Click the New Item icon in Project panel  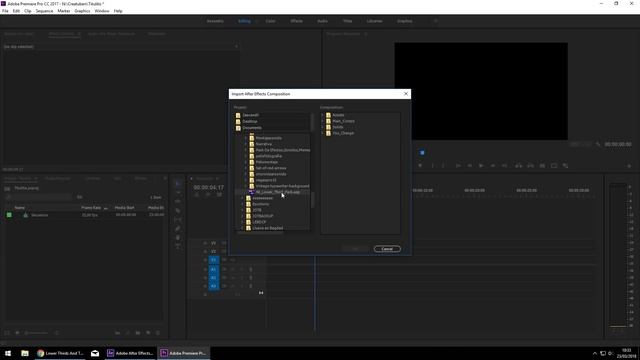click(148, 333)
